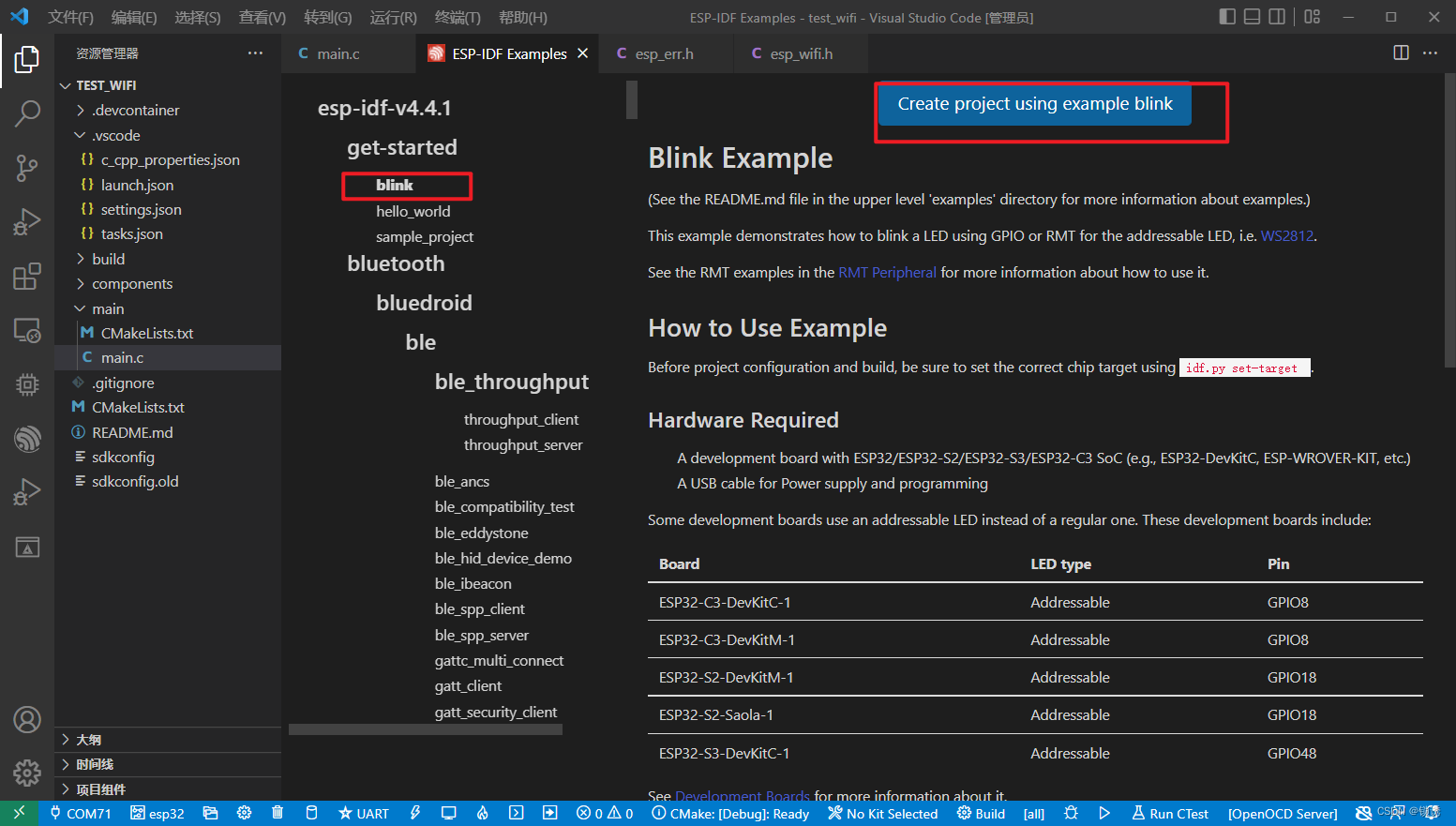
Task: Build project using the cylinder icon
Action: tap(312, 814)
